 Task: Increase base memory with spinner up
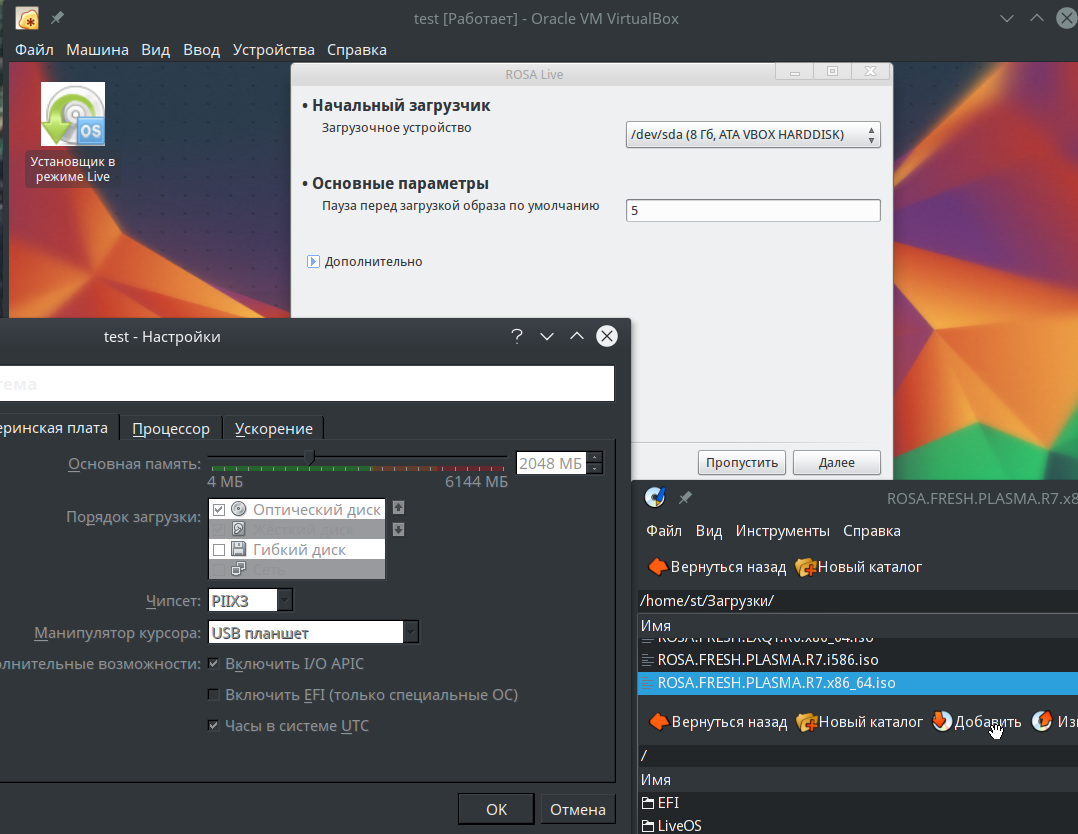[x=595, y=458]
